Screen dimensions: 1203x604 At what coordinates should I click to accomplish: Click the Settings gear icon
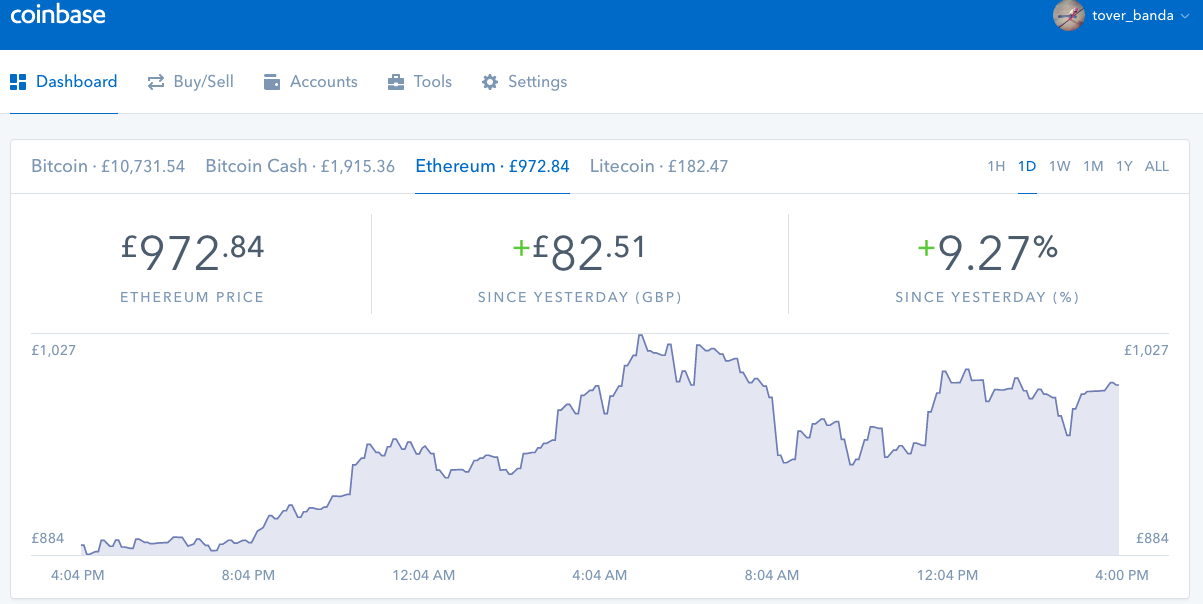coord(490,82)
